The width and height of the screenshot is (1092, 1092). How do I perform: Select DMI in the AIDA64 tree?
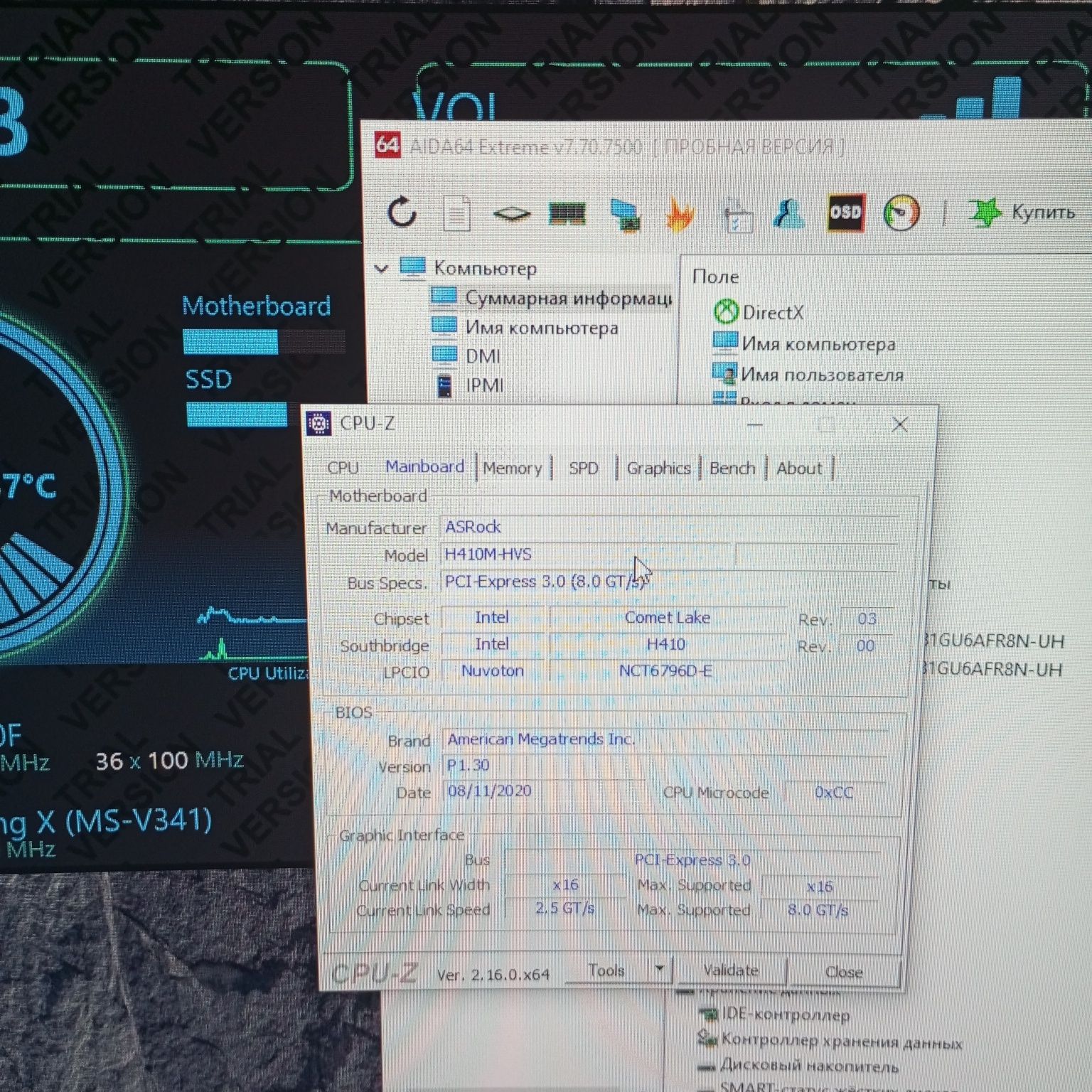(483, 356)
